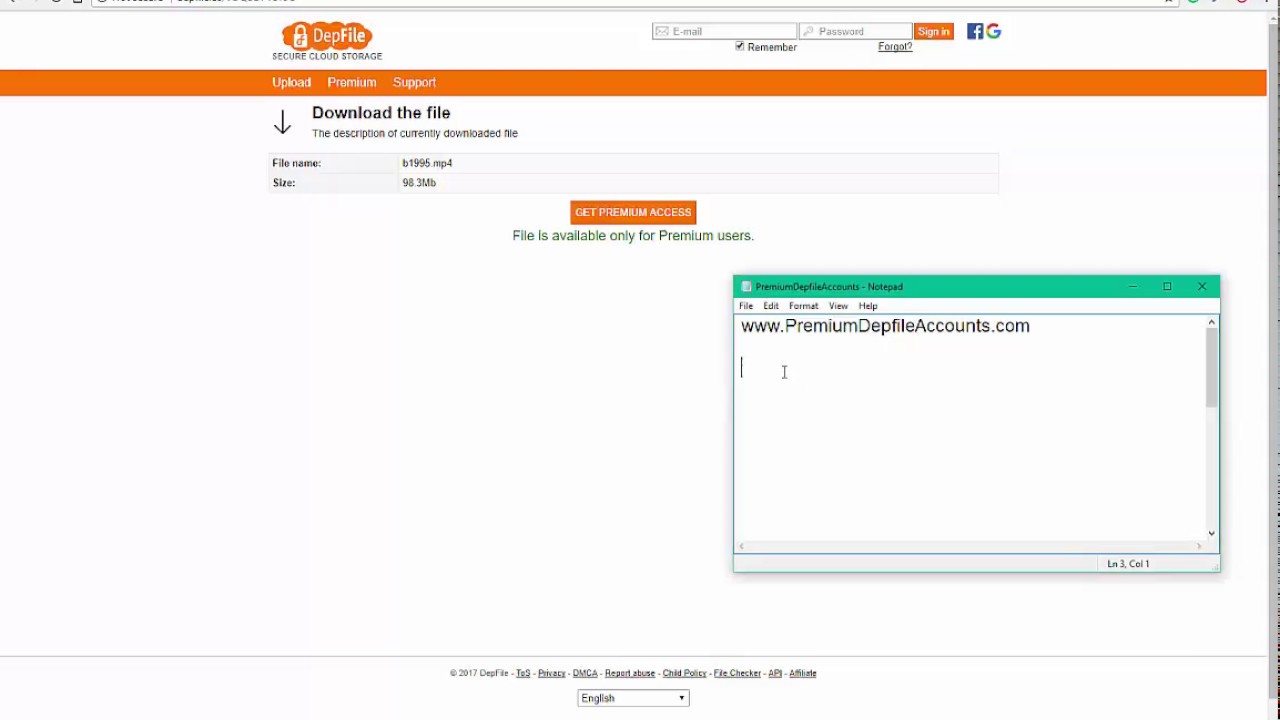Open the Notepad Edit menu
Screen dimensions: 1280x720
[771, 306]
